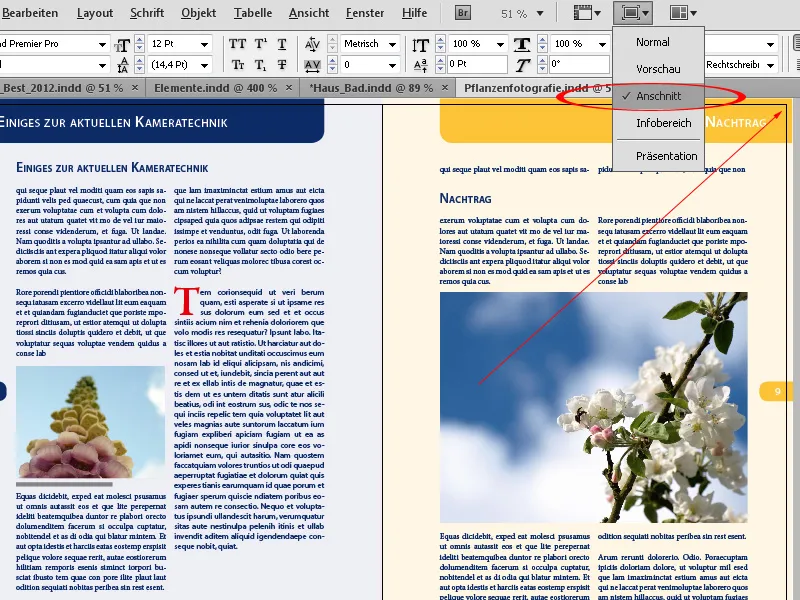Viewport: 800px width, 600px height.
Task: Select the All Caps formatting icon
Action: pos(236,43)
